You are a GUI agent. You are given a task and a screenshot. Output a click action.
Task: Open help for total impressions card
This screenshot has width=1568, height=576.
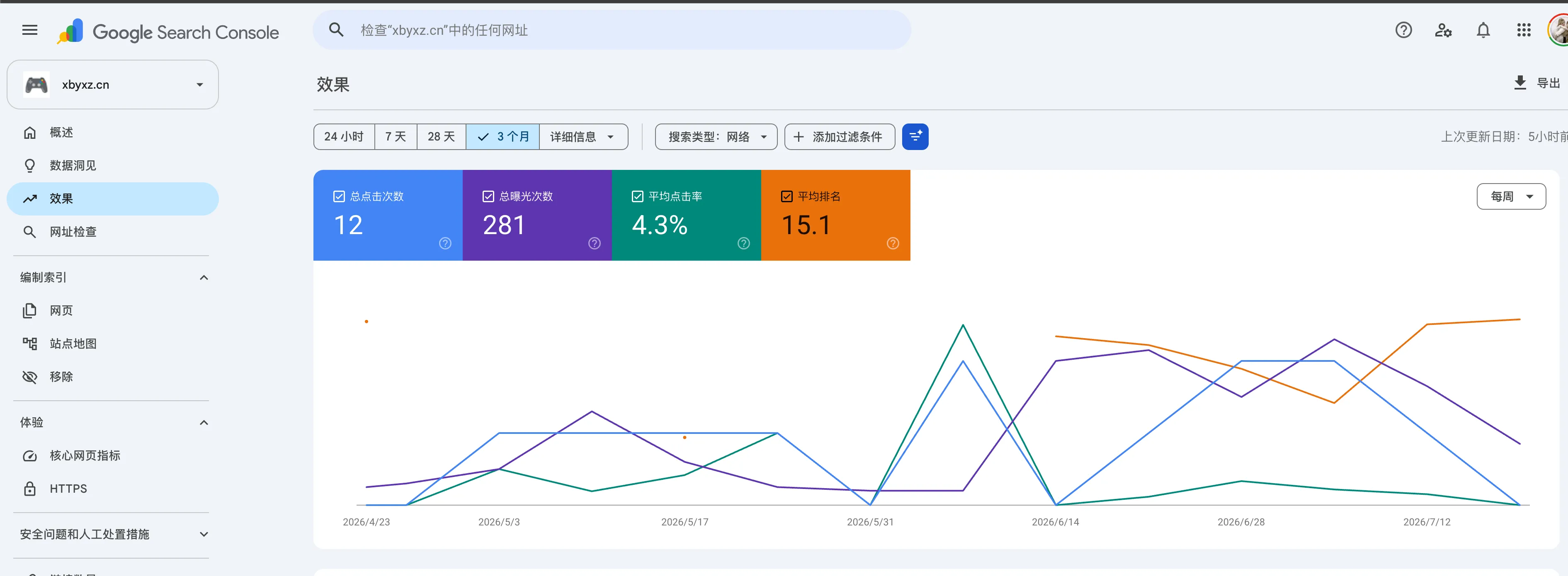[594, 243]
